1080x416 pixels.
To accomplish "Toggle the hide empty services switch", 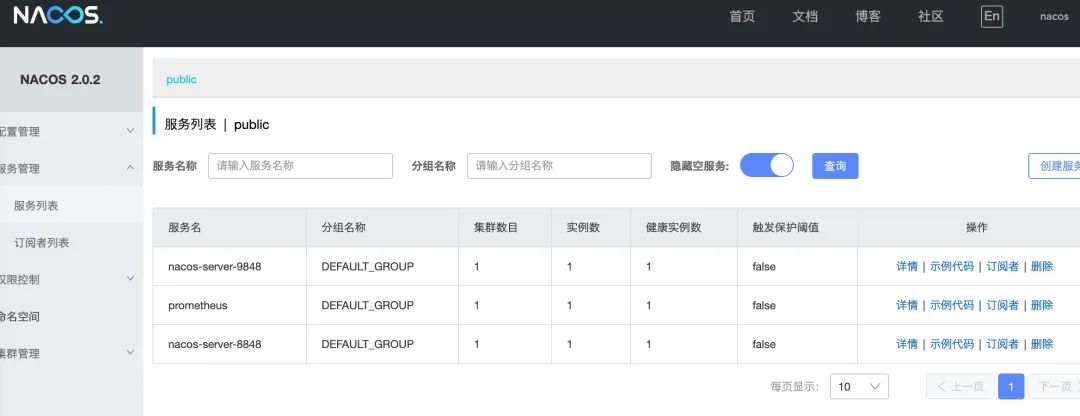I will click(x=766, y=166).
